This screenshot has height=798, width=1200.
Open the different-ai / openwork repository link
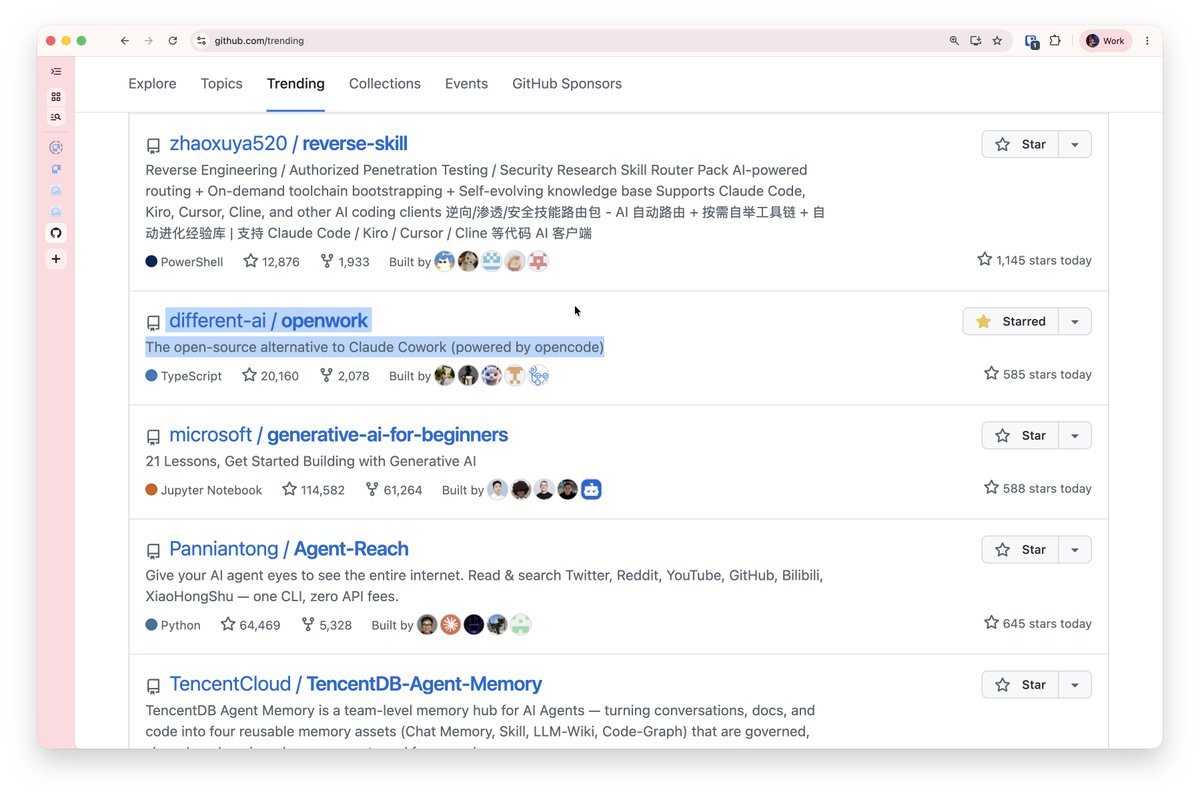point(269,321)
